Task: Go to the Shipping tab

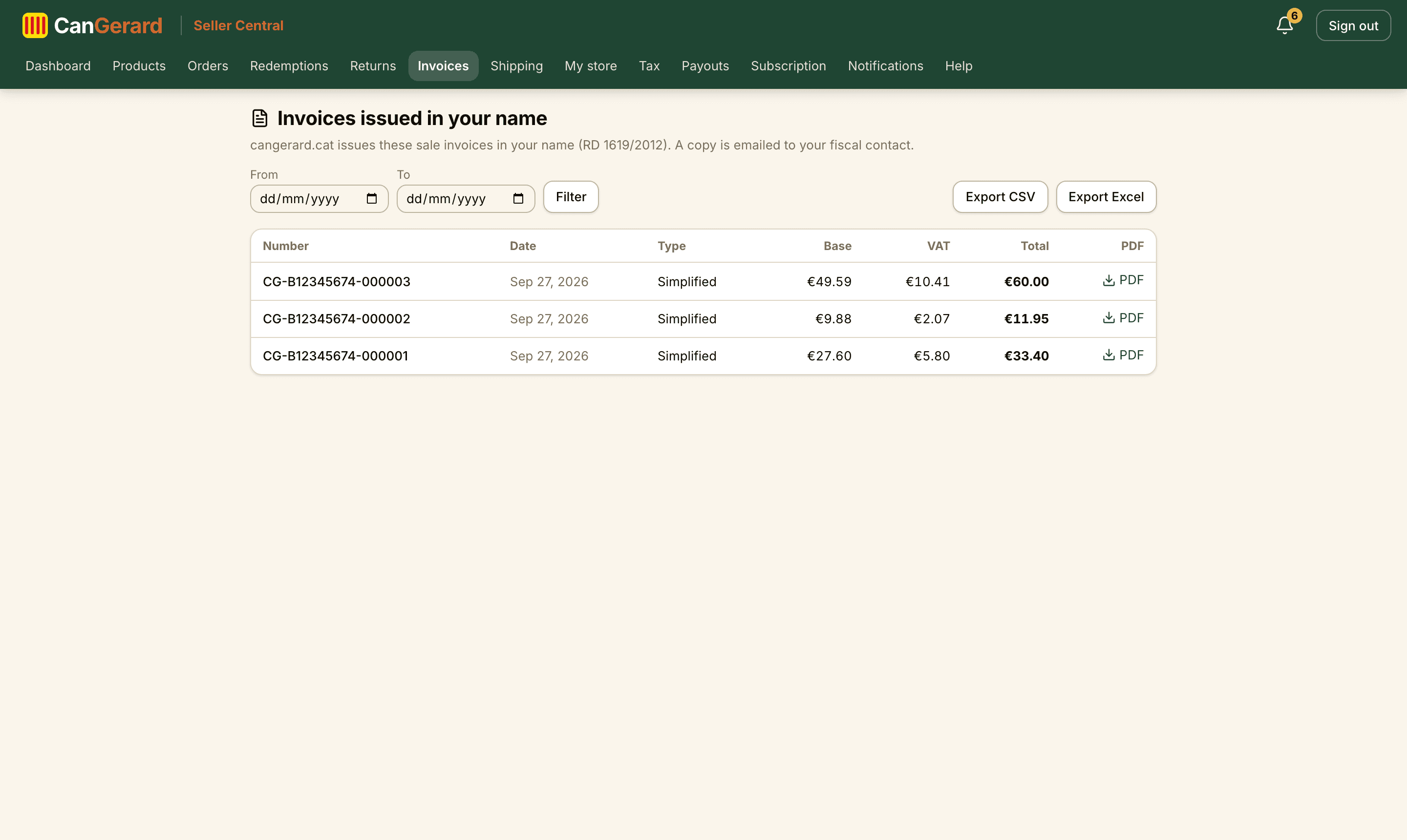Action: tap(516, 65)
